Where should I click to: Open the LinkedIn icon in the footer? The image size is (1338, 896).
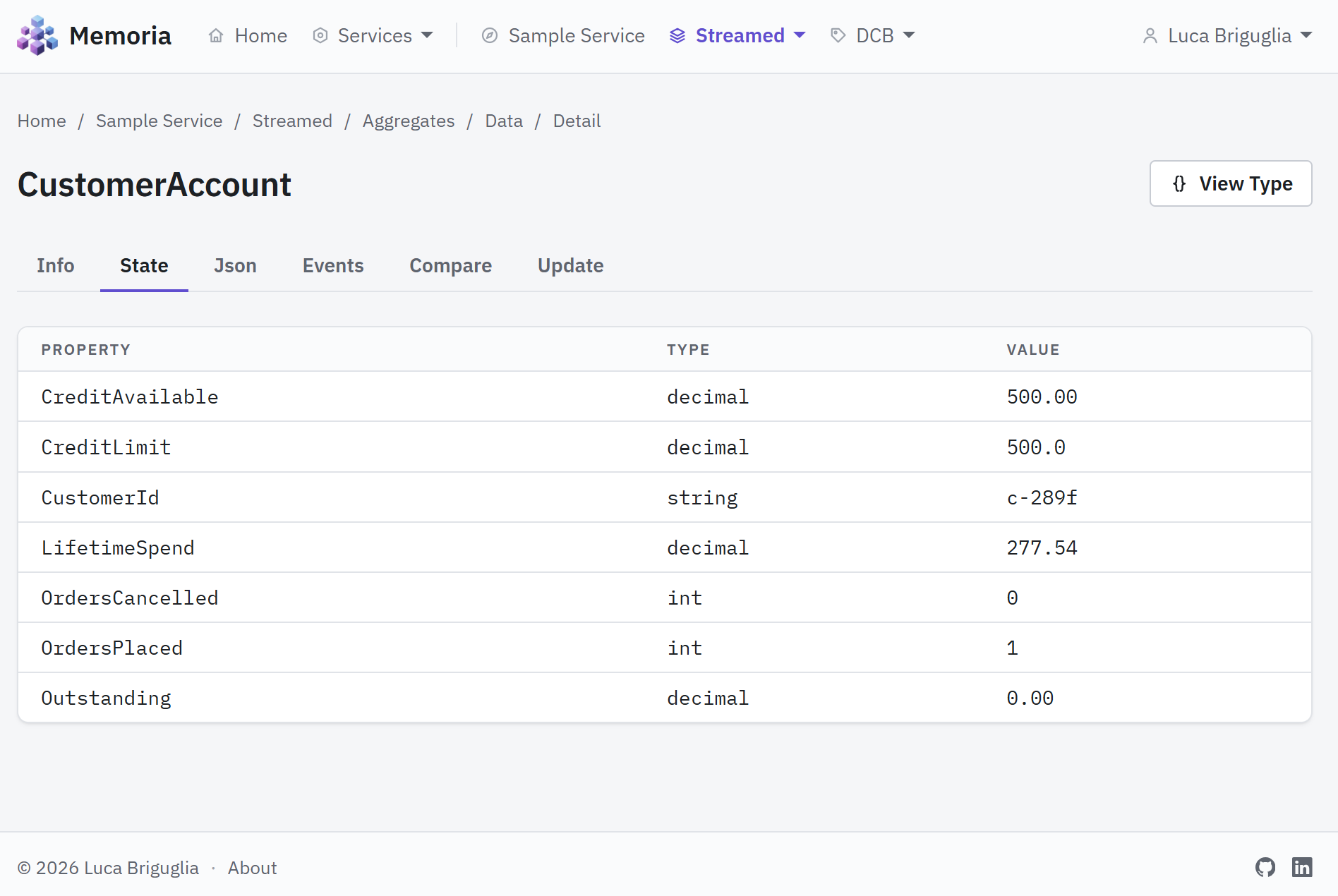[1302, 867]
